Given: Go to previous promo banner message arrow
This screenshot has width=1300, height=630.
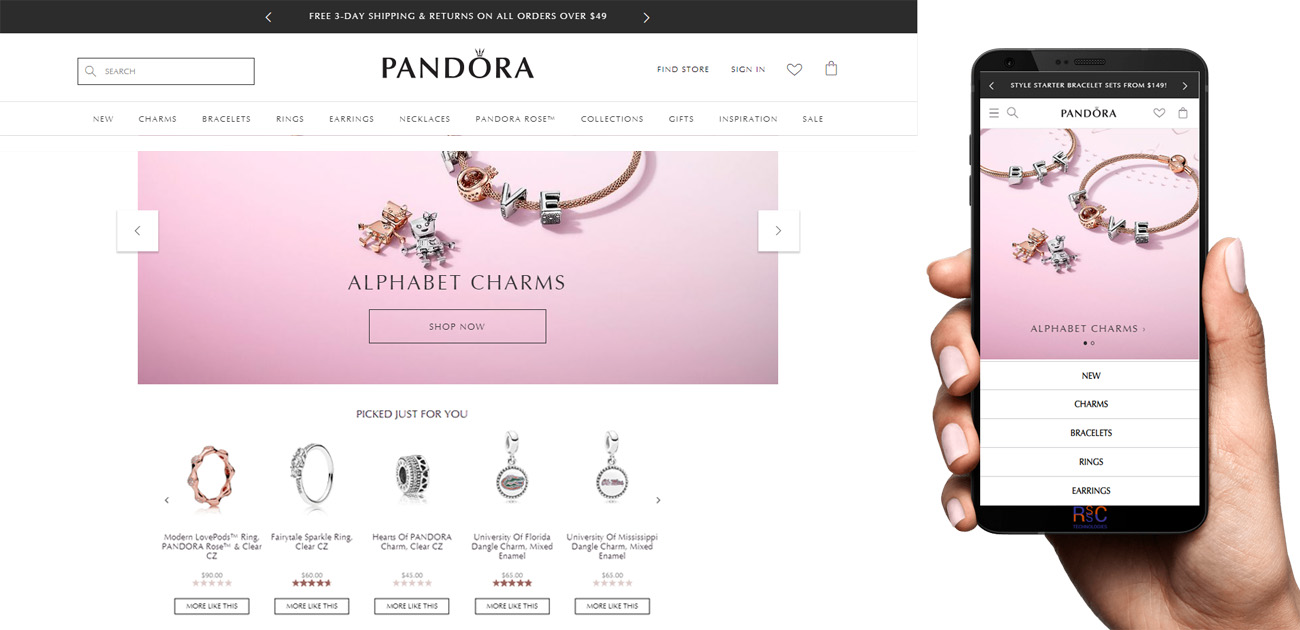Looking at the screenshot, I should pyautogui.click(x=268, y=17).
